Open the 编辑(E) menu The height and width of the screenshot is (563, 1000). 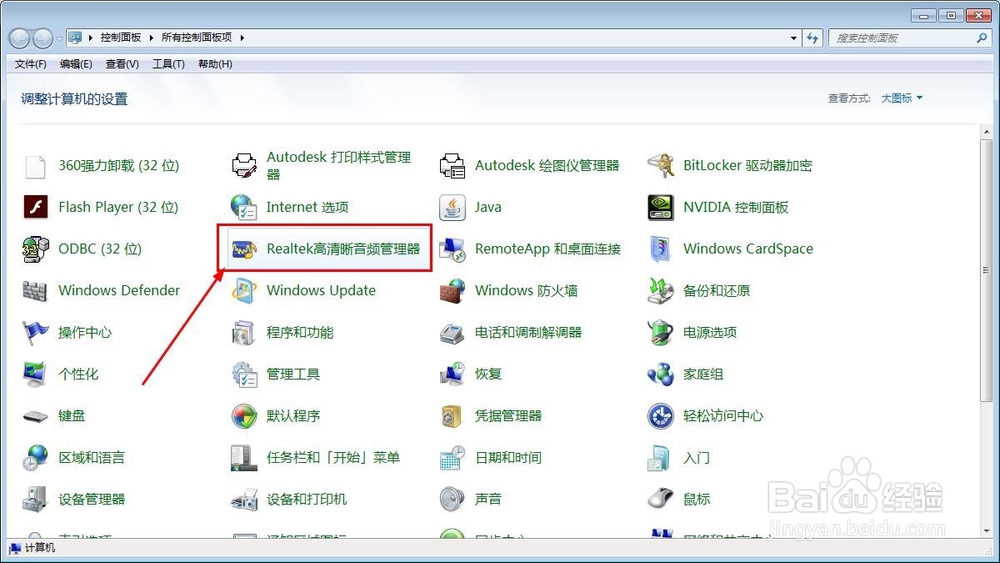coord(76,64)
